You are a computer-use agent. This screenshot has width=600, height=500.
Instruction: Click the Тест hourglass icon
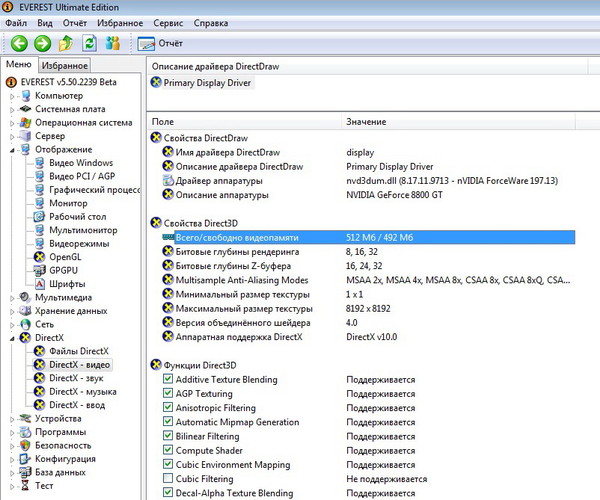pyautogui.click(x=25, y=485)
